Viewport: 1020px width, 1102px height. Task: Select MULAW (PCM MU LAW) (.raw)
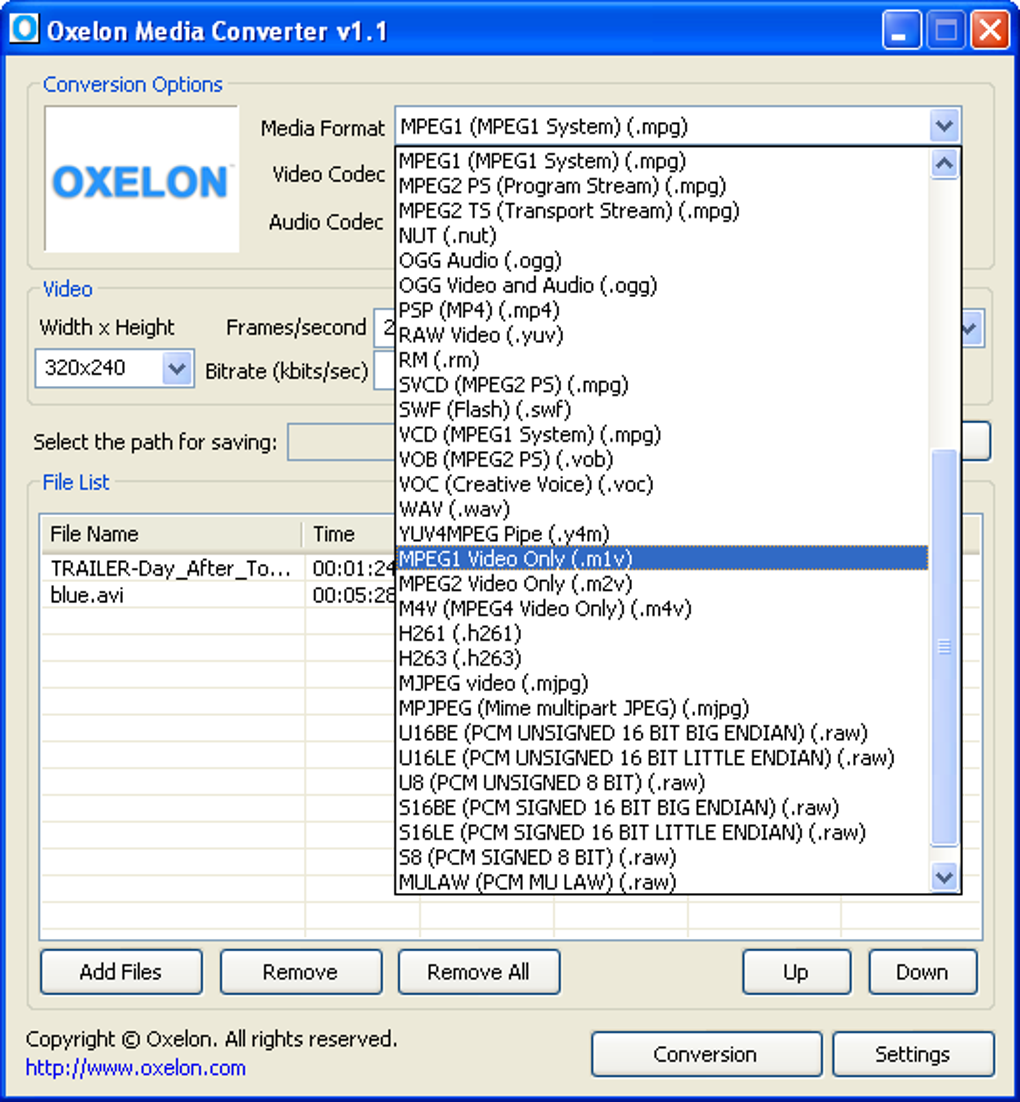tap(662, 882)
